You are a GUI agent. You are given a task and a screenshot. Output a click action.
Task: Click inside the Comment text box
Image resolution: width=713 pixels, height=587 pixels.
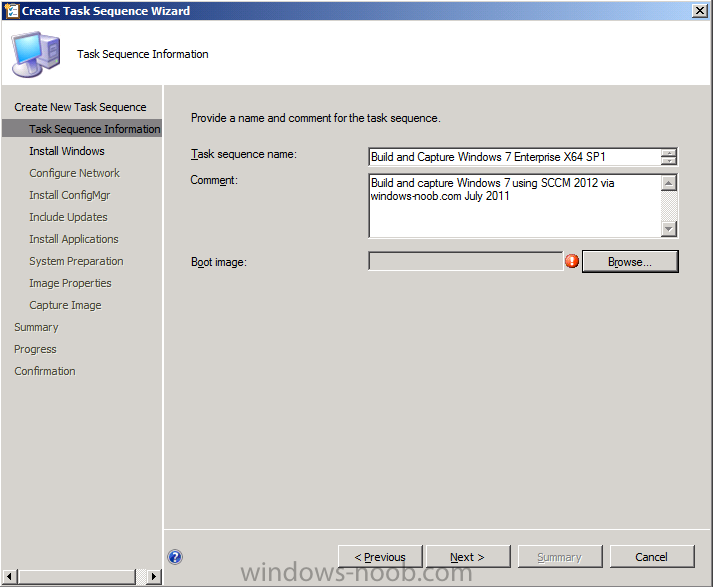click(x=514, y=206)
